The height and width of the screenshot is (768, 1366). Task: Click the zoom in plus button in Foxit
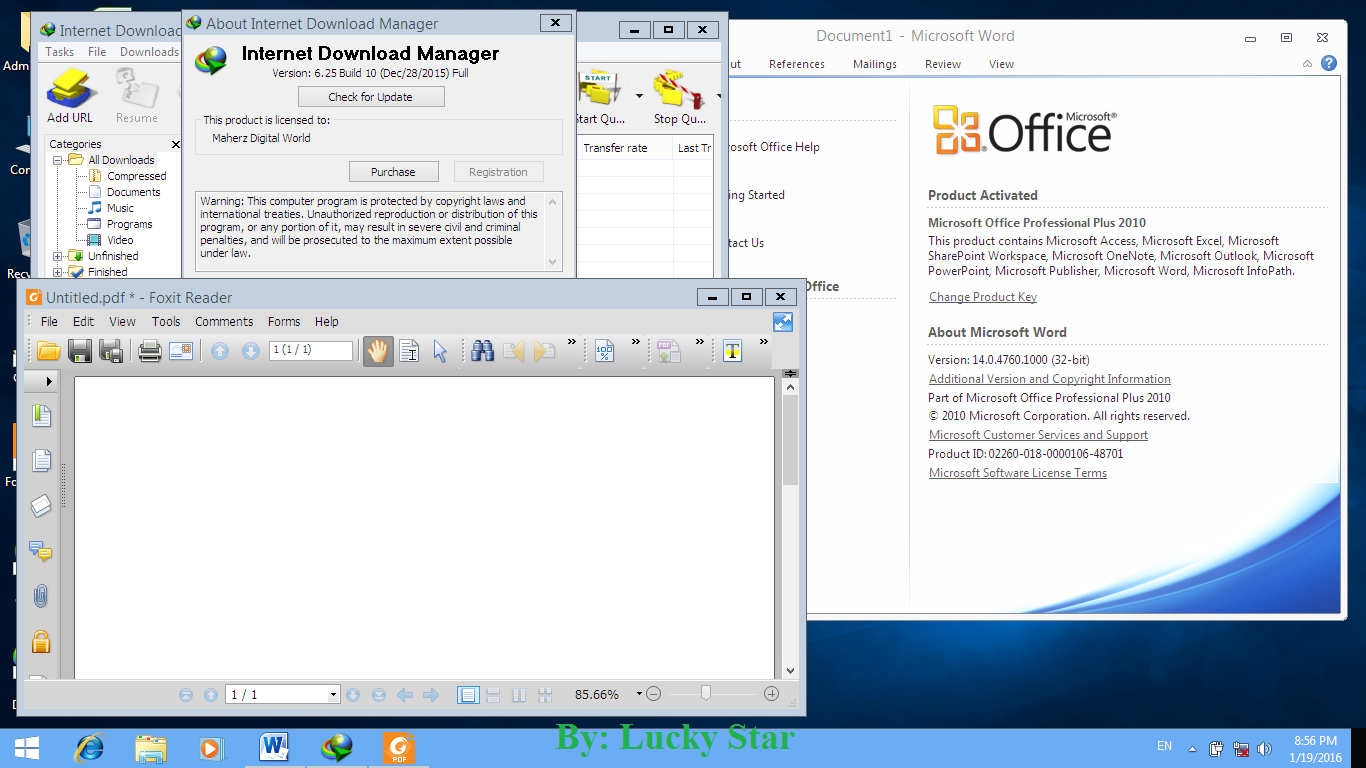pos(771,694)
